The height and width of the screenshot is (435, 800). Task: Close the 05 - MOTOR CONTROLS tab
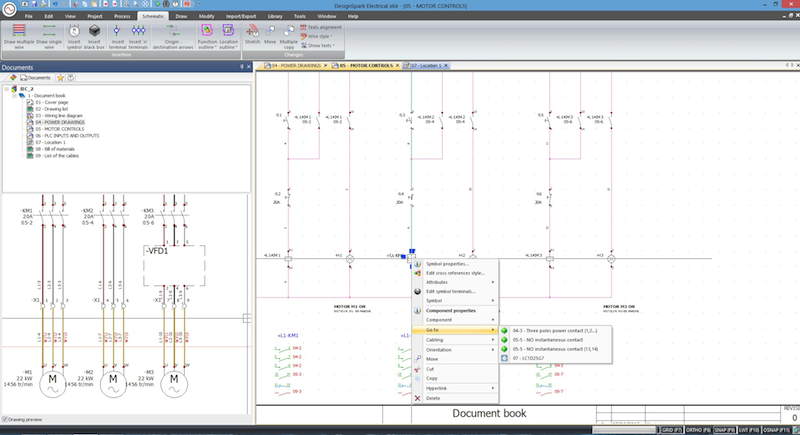pyautogui.click(x=397, y=66)
